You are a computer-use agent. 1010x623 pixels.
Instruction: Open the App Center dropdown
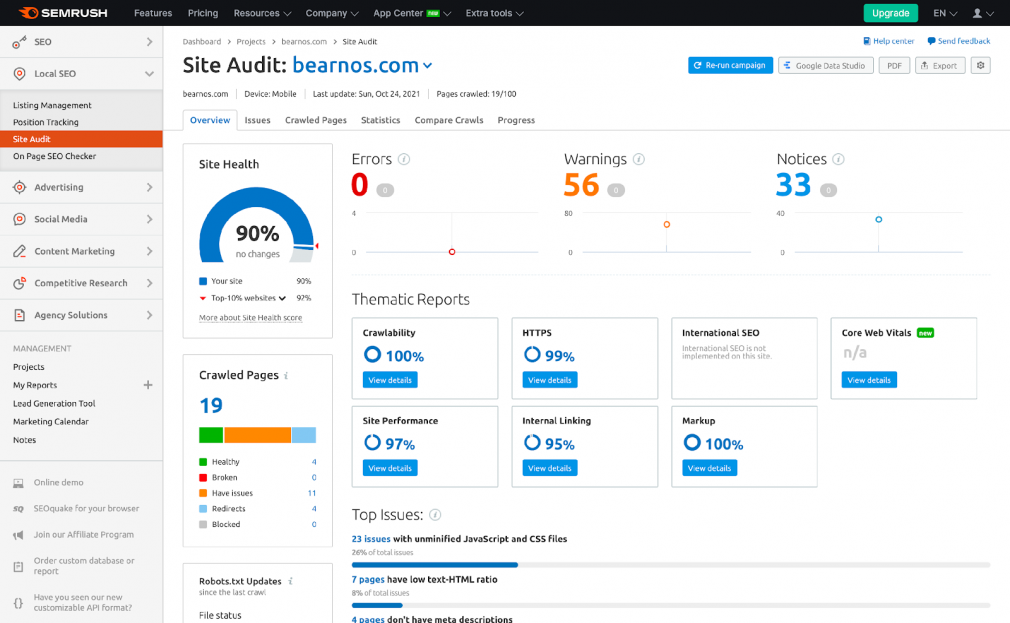[412, 13]
